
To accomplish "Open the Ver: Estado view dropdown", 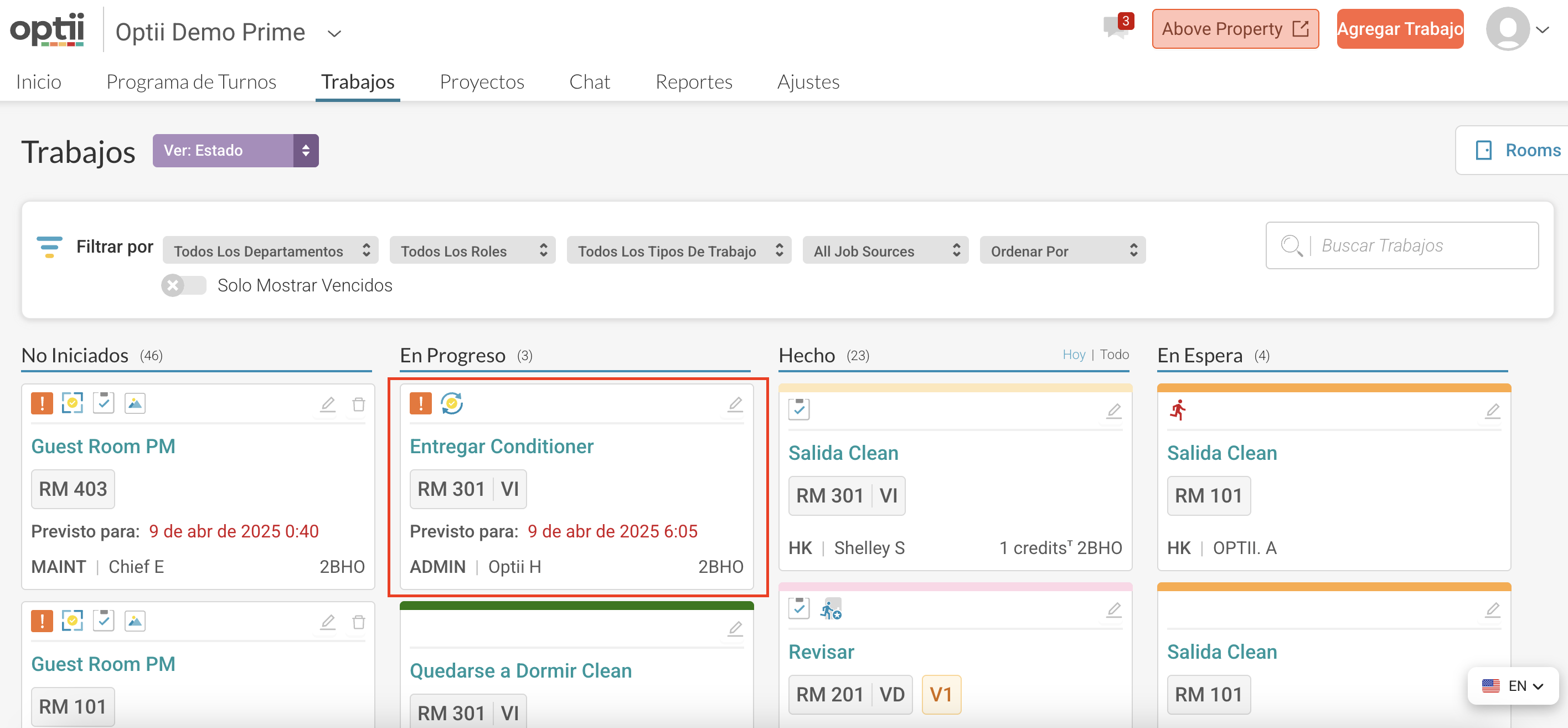I will tap(235, 151).
